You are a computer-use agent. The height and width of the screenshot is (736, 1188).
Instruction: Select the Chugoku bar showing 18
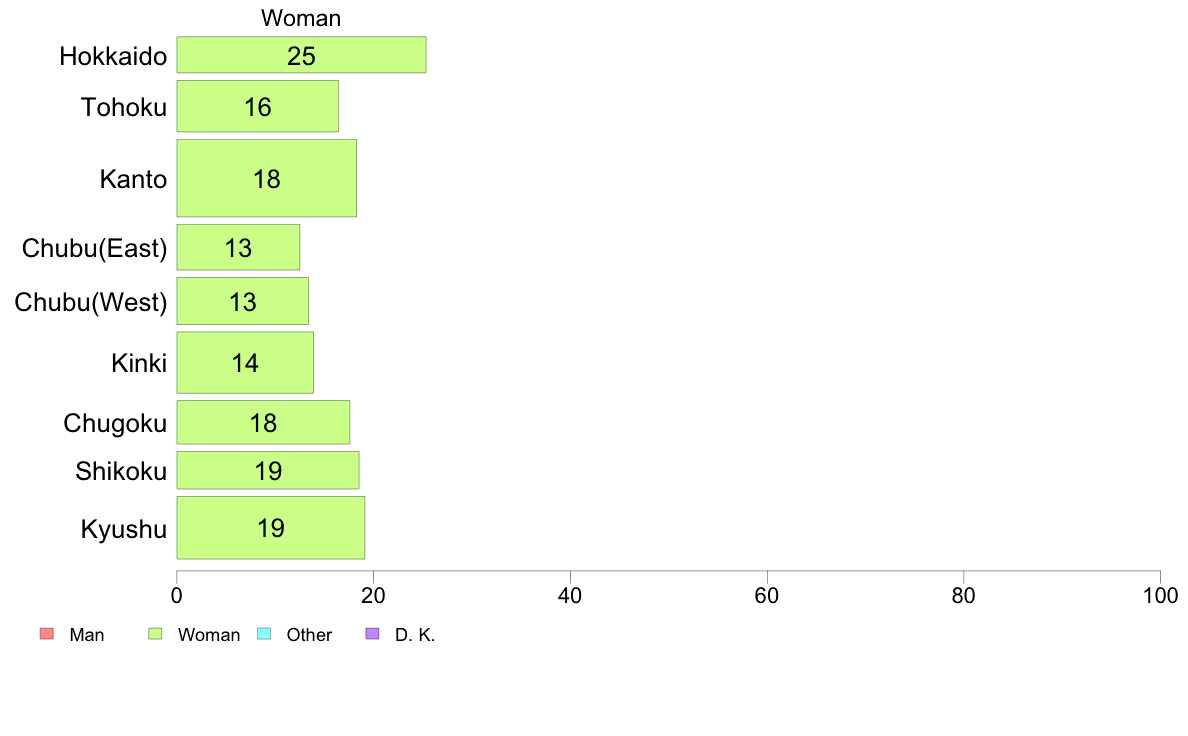[x=264, y=422]
